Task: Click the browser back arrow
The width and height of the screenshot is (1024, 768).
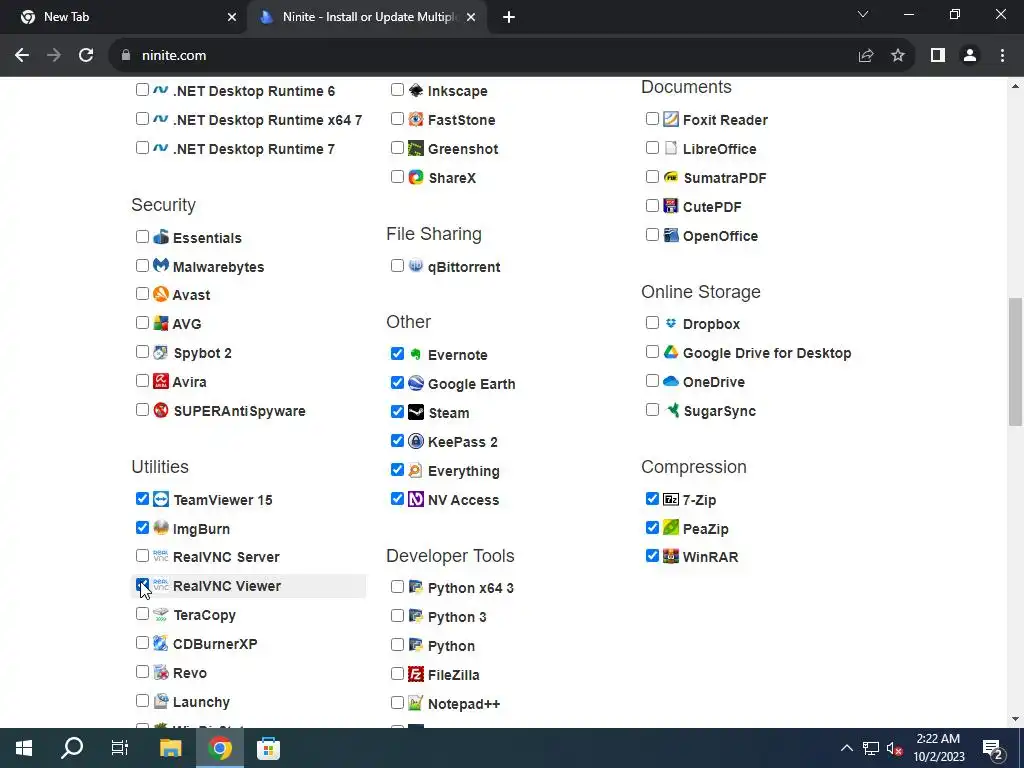Action: 22,56
